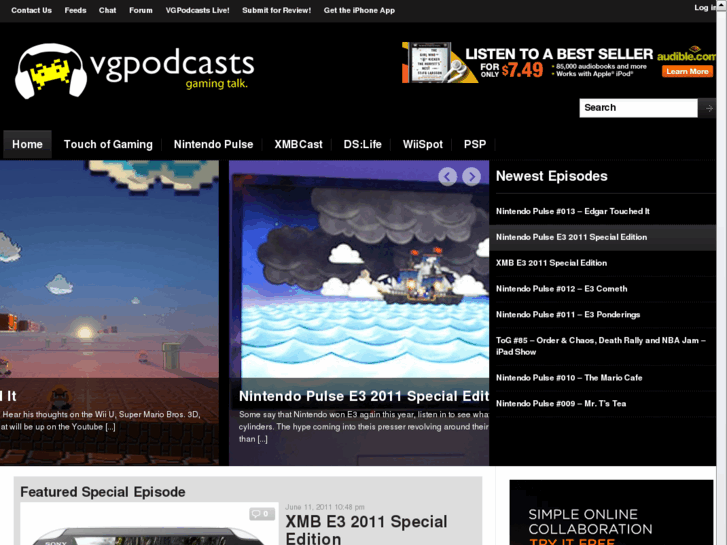Screen dimensions: 727x545
Task: Advance to the next carousel slide
Action: (x=472, y=176)
